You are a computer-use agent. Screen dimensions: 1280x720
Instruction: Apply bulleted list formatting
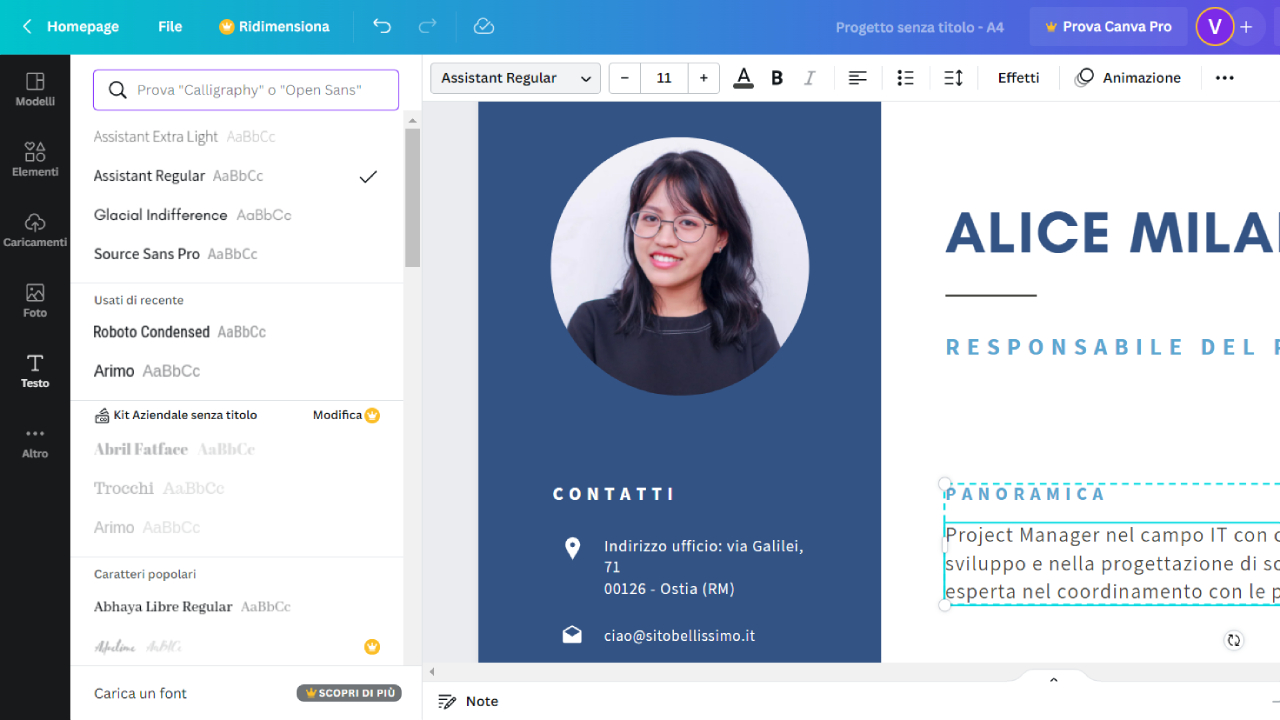click(905, 78)
